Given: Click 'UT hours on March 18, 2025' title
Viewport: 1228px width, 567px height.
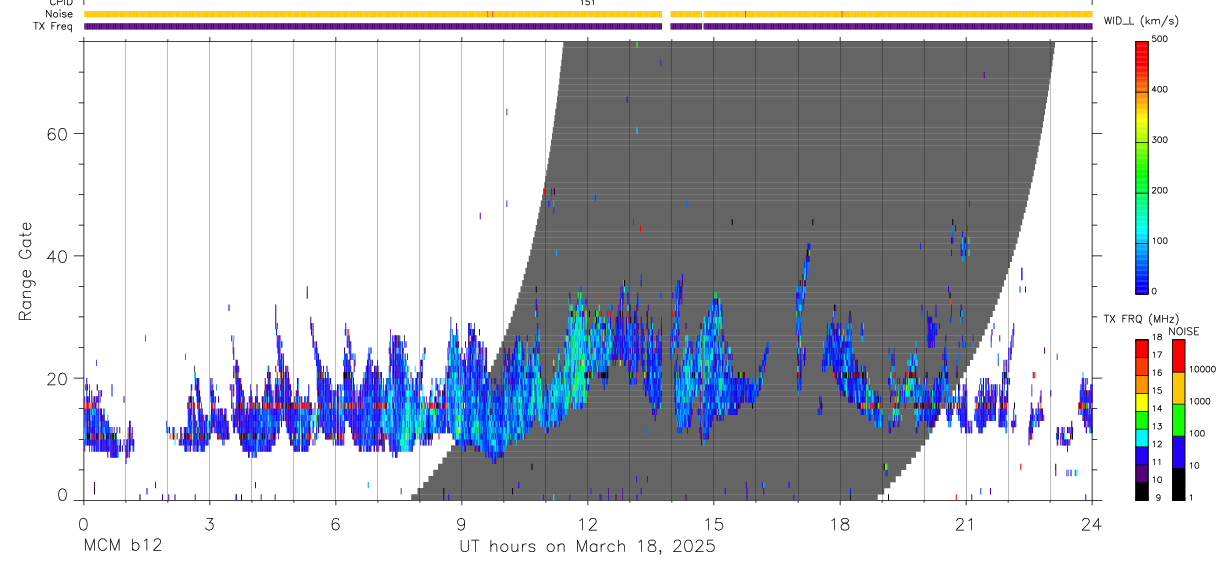Looking at the screenshot, I should [587, 547].
